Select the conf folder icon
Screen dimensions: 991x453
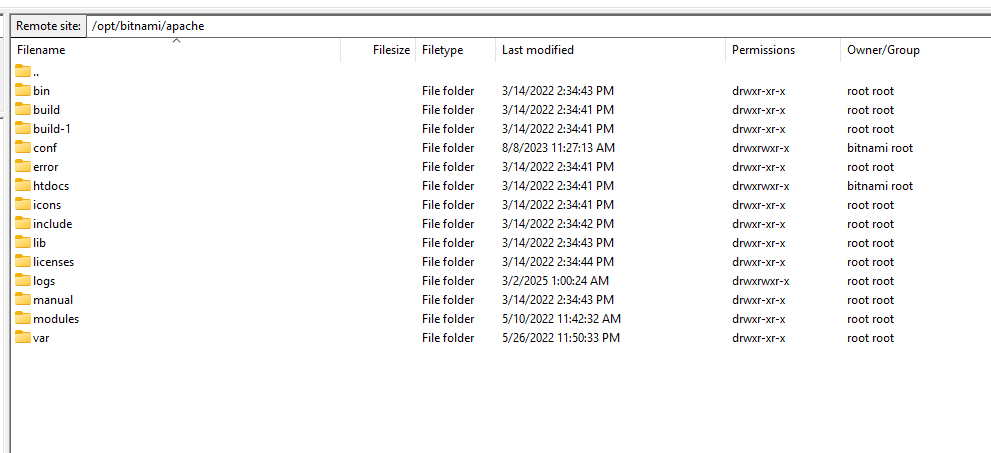tap(23, 148)
